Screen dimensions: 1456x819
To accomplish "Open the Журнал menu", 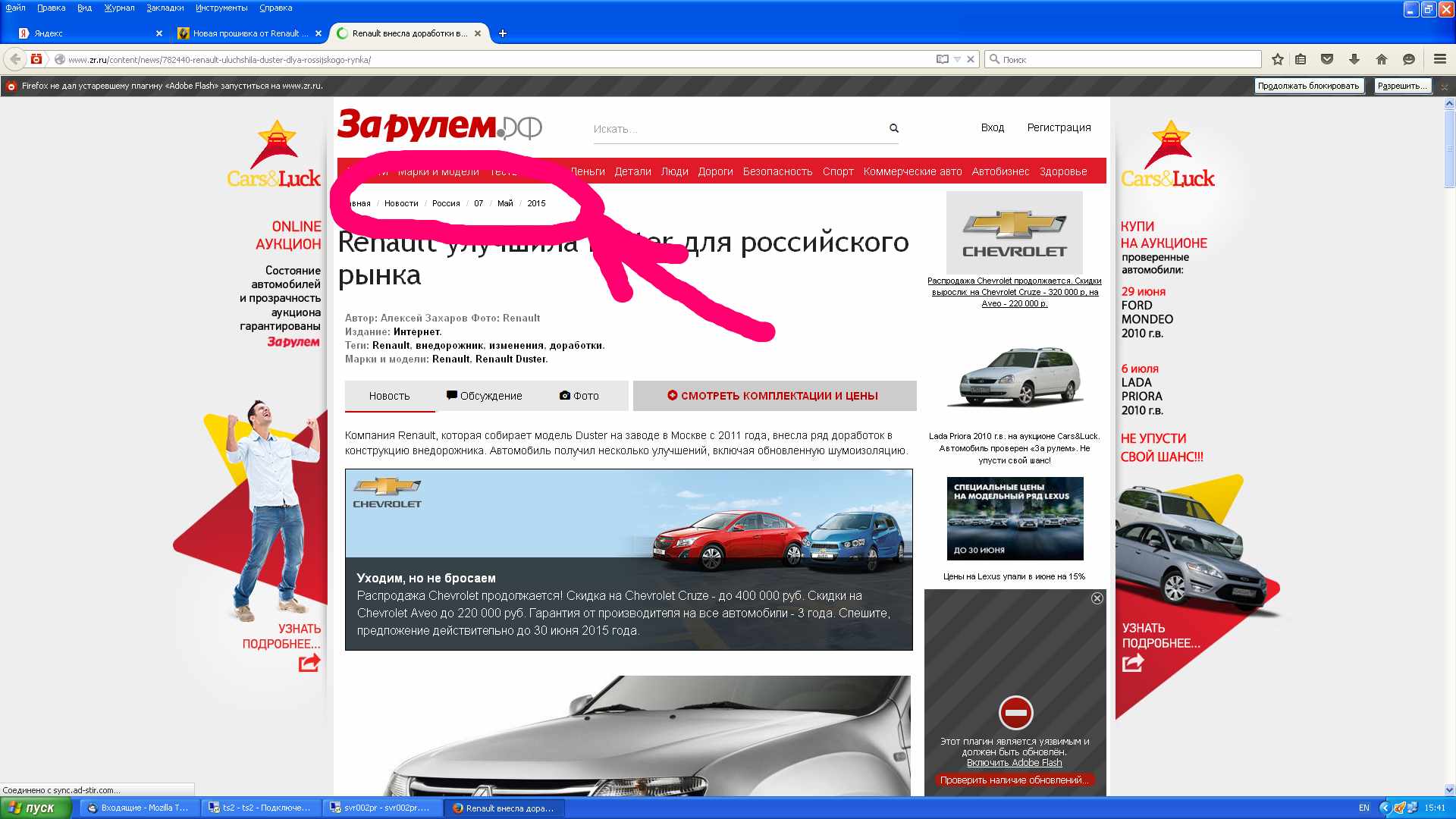I will (x=119, y=8).
